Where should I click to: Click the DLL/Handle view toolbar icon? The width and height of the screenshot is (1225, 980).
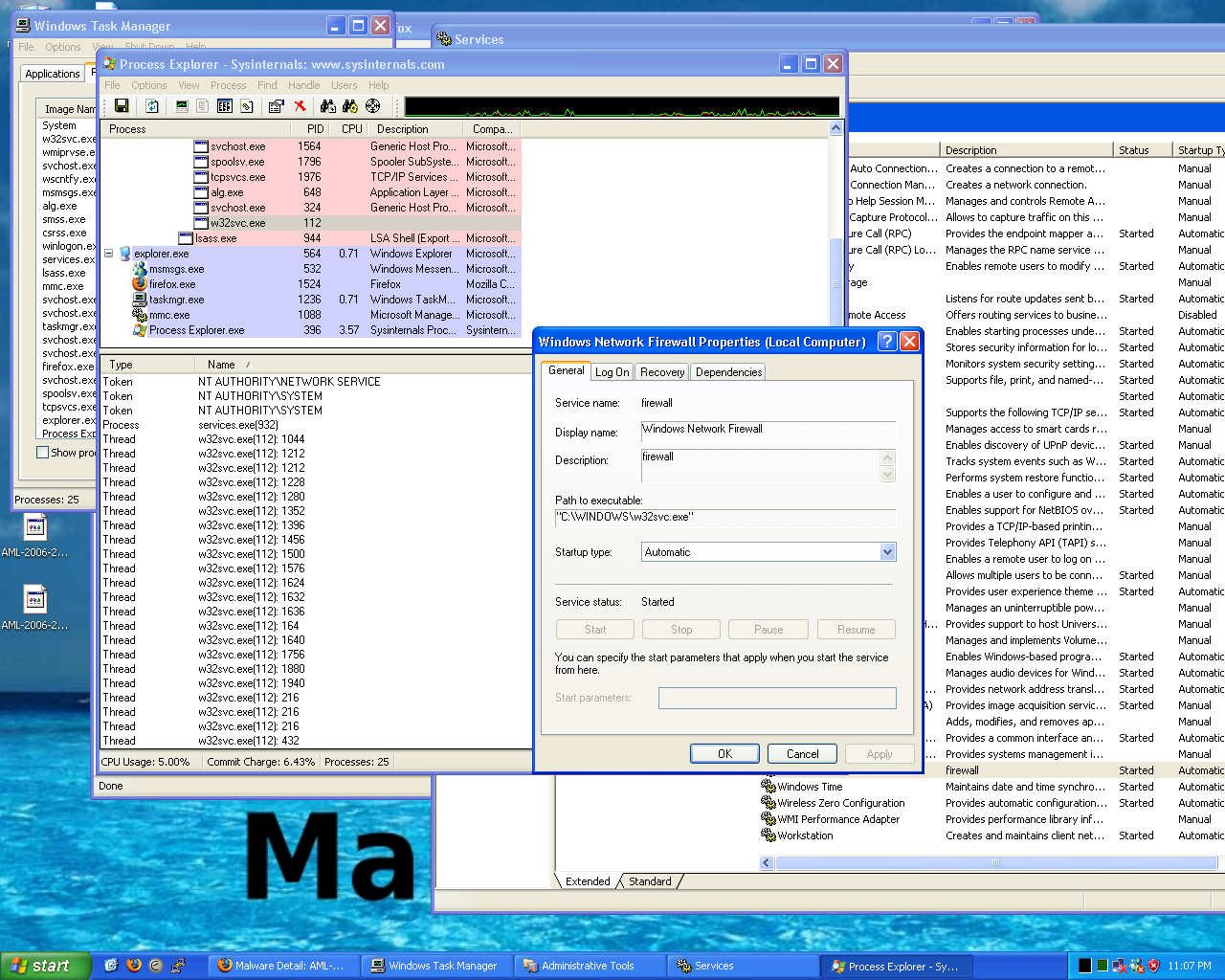pos(247,106)
